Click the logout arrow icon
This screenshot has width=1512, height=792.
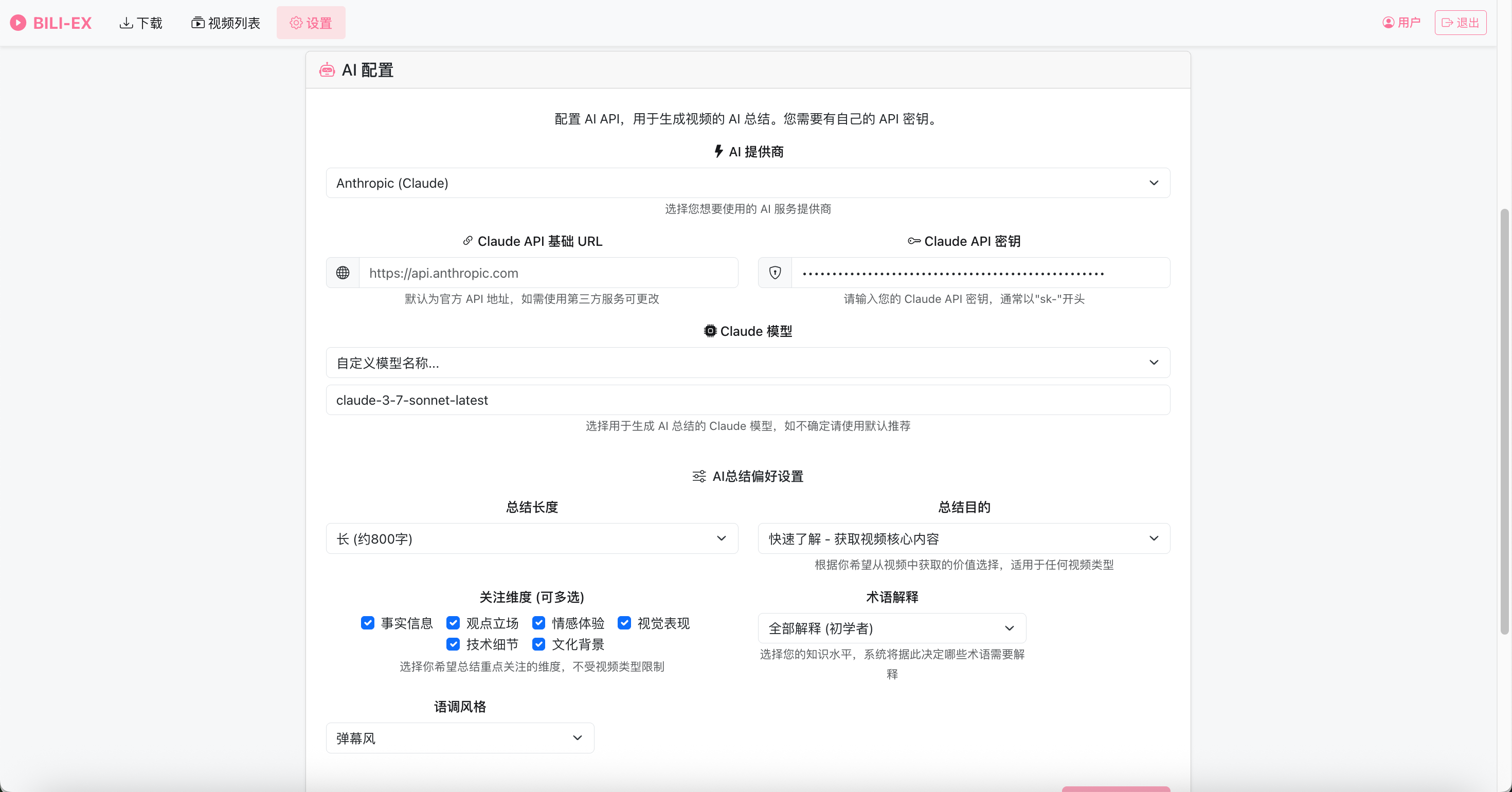(x=1447, y=23)
